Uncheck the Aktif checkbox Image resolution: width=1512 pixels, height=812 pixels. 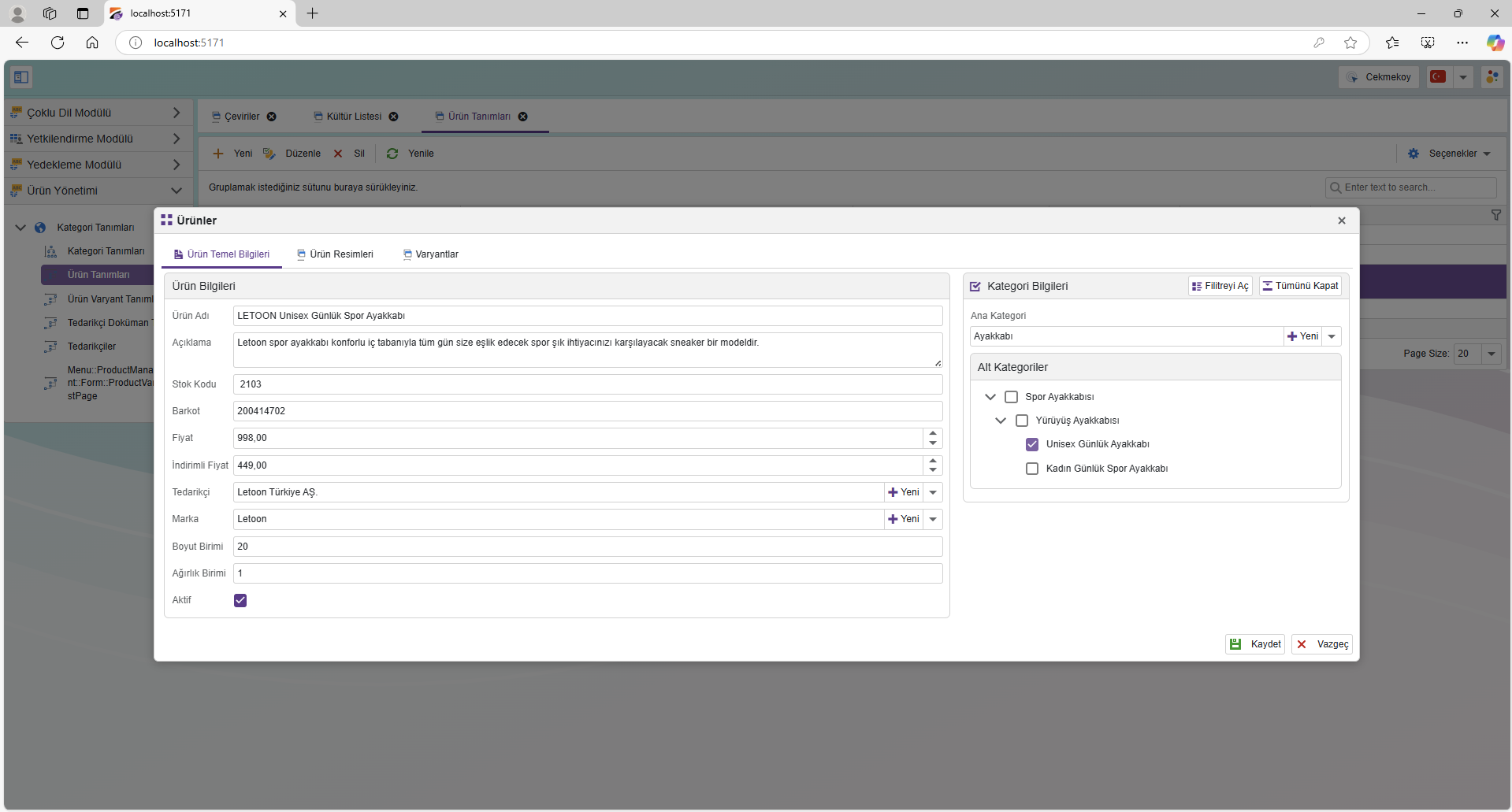pos(240,600)
